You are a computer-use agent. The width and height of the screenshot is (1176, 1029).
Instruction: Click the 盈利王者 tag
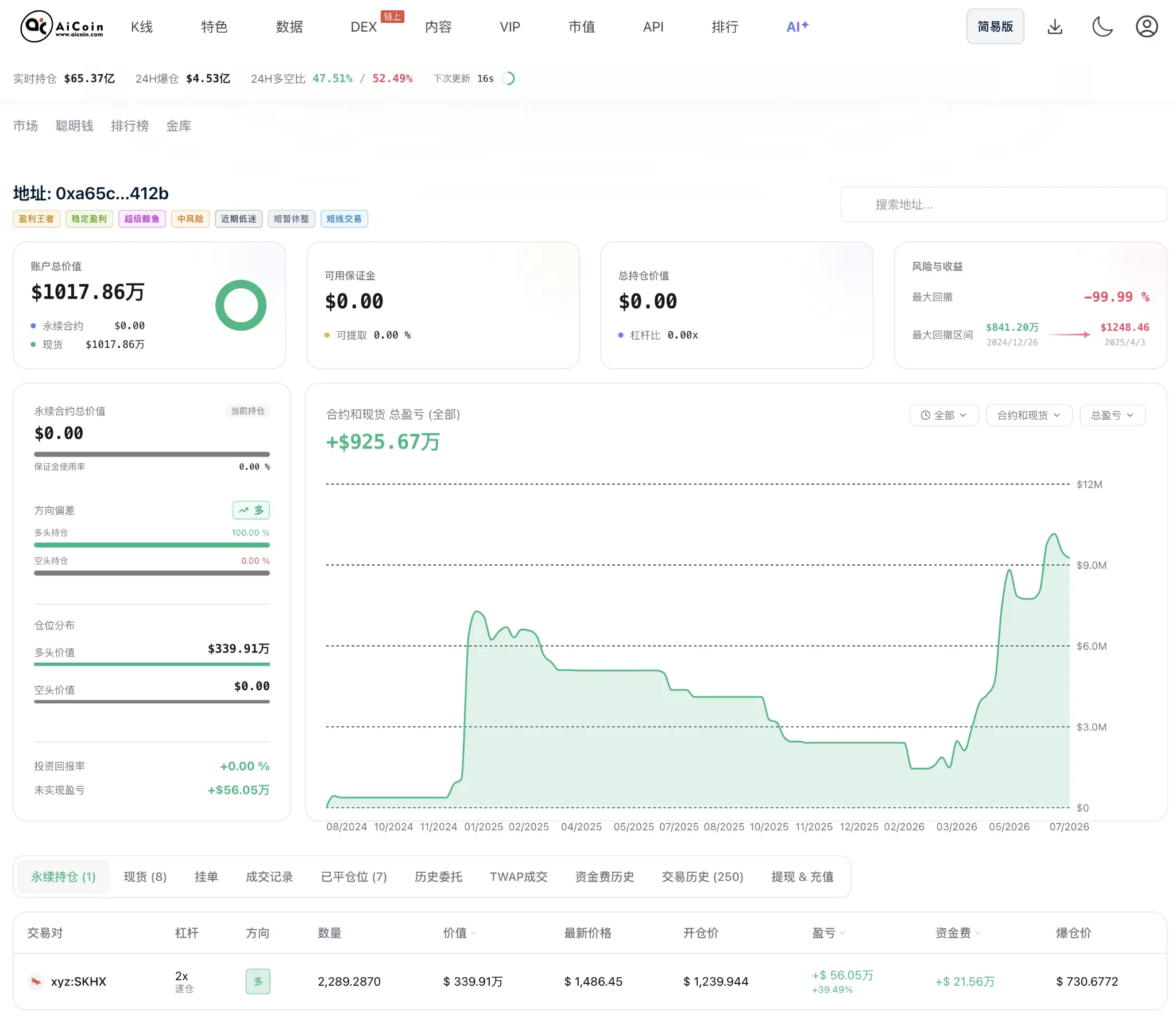pyautogui.click(x=36, y=219)
